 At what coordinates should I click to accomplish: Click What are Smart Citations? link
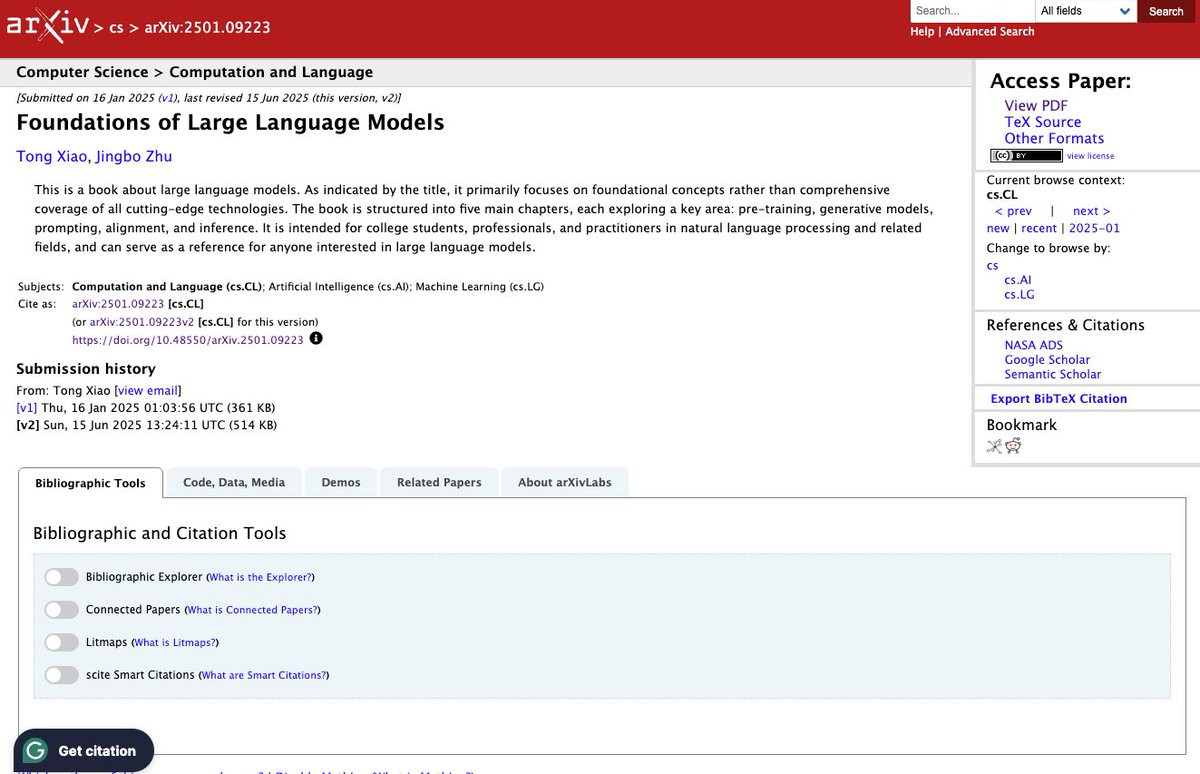[x=264, y=676]
